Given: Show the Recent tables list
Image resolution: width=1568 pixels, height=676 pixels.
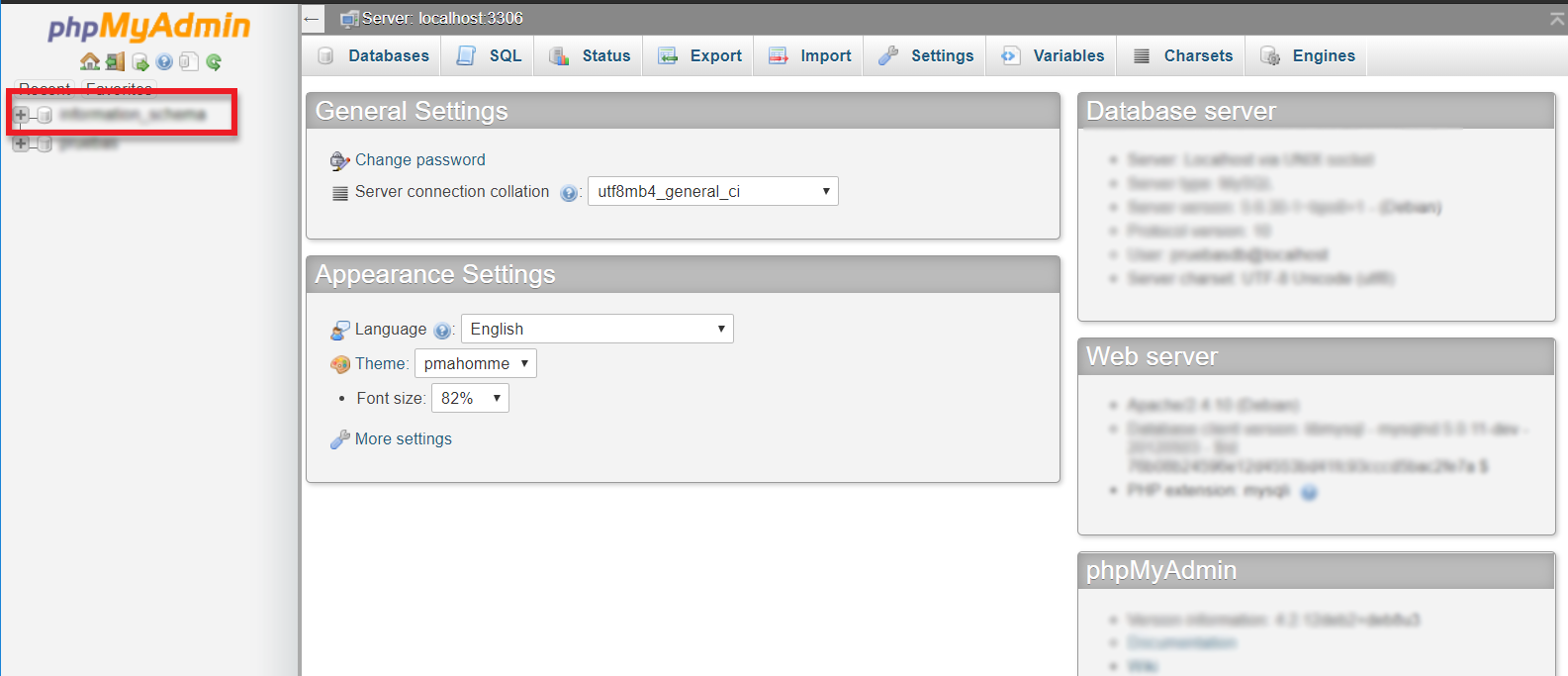Looking at the screenshot, I should [x=46, y=89].
